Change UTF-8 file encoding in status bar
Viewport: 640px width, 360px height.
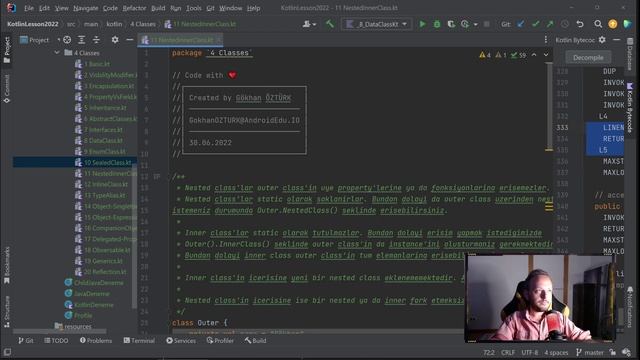(x=530, y=352)
